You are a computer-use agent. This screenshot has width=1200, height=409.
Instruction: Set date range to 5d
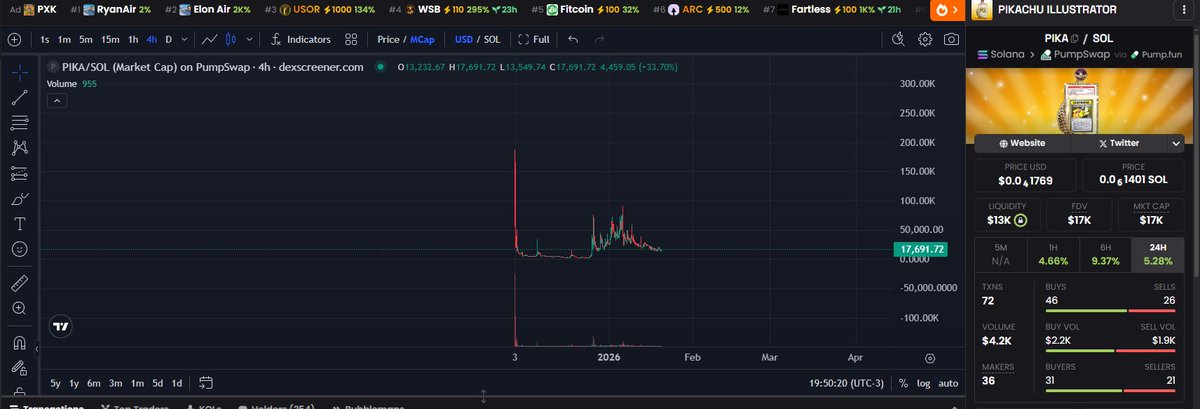pos(157,383)
